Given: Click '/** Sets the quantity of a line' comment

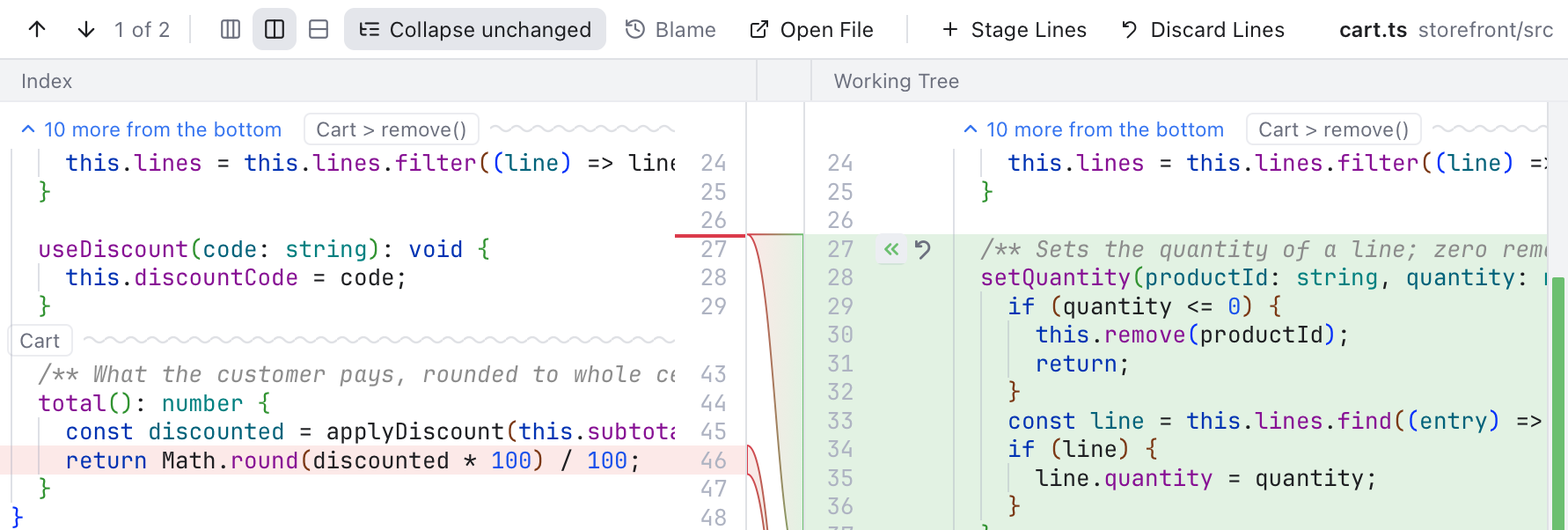Looking at the screenshot, I should [x=1264, y=249].
